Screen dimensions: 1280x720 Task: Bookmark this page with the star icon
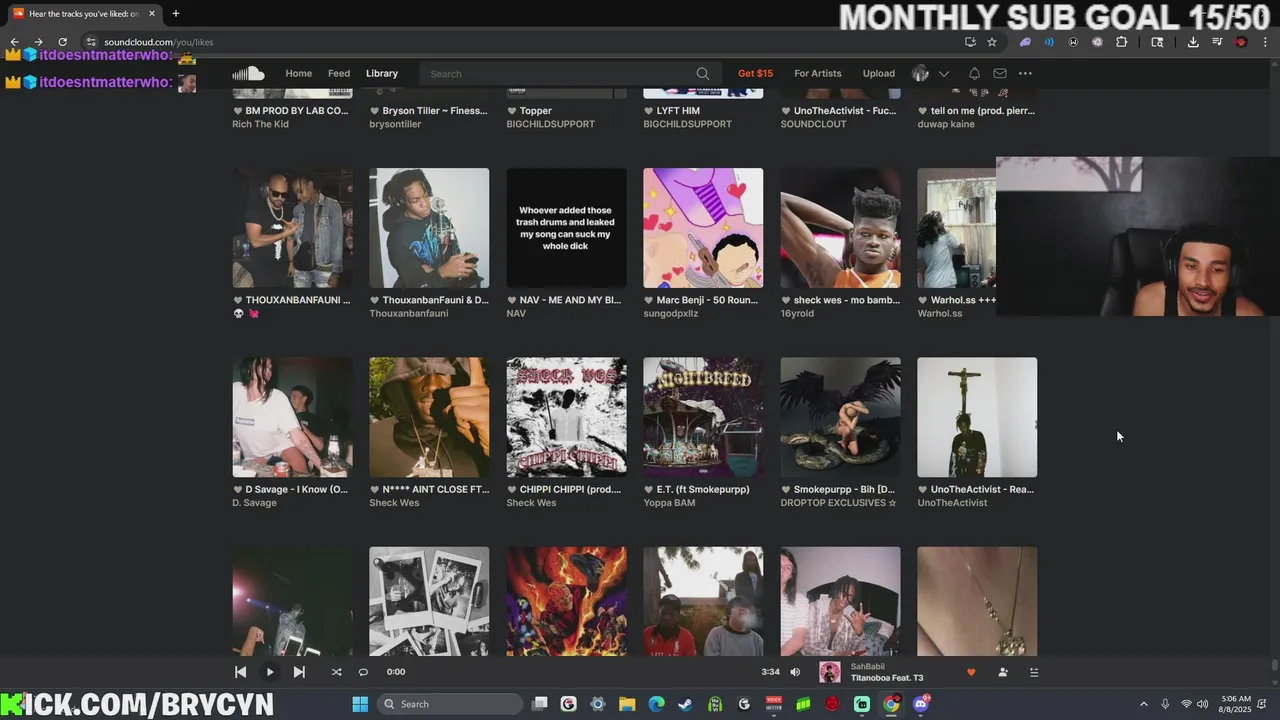(x=992, y=42)
